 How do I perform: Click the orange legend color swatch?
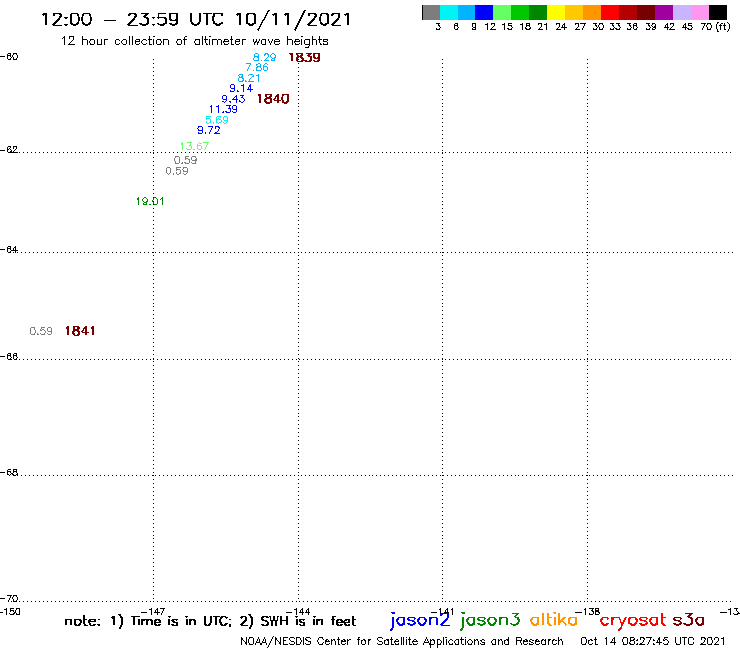pyautogui.click(x=592, y=12)
